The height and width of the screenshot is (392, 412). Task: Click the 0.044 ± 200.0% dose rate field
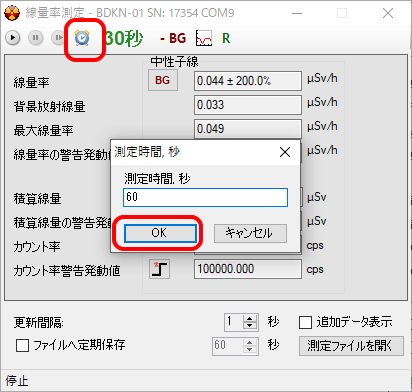(x=248, y=81)
